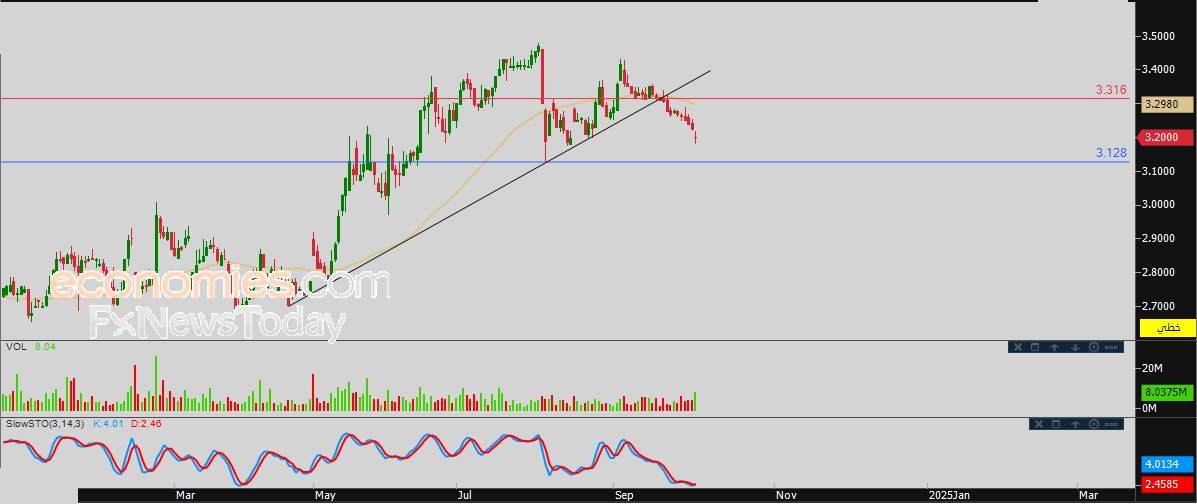The width and height of the screenshot is (1197, 504).
Task: Click the 4.0134 blue stochastic tag
Action: (1166, 464)
